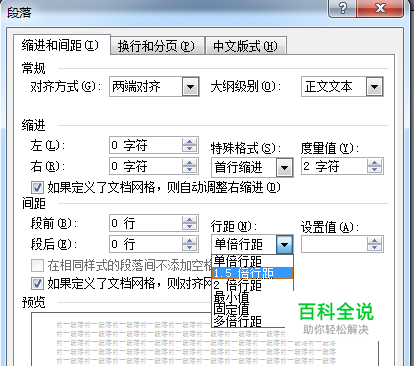414x366 pixels.
Task: Adjust the 度量值 spinner arrows
Action: point(374,166)
